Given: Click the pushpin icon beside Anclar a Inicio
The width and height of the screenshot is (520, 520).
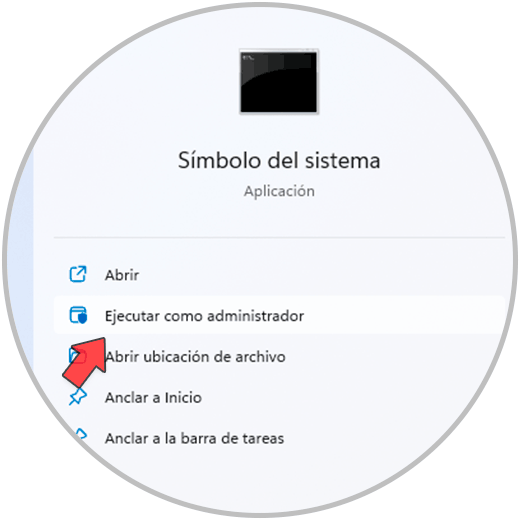Looking at the screenshot, I should 78,397.
